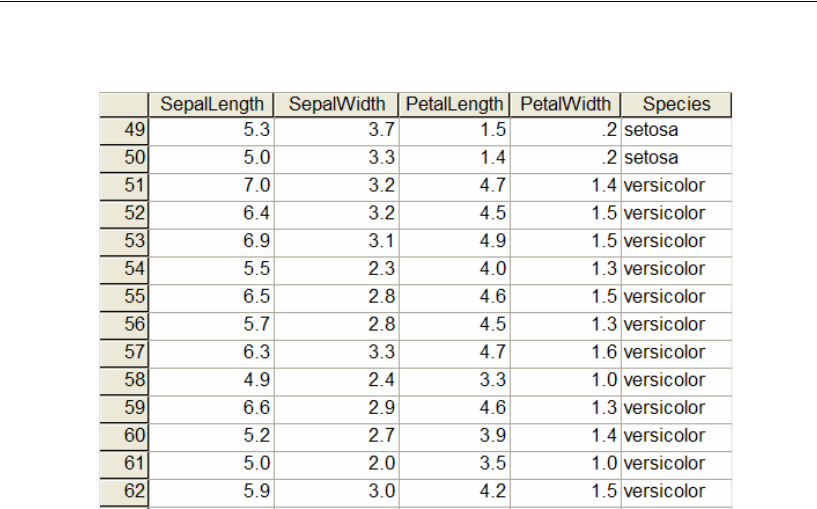Click the SepalLength column header
The image size is (817, 509).
[212, 104]
